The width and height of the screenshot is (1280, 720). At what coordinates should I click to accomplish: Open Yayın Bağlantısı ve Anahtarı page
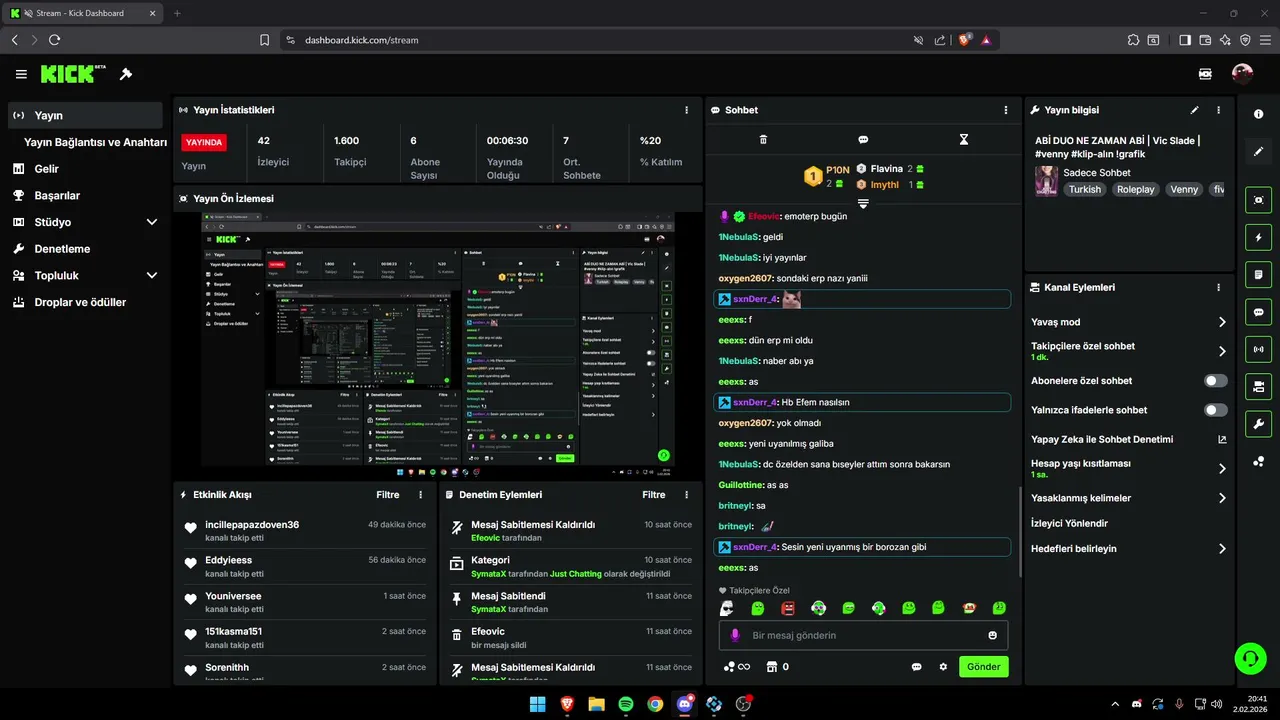(x=95, y=142)
